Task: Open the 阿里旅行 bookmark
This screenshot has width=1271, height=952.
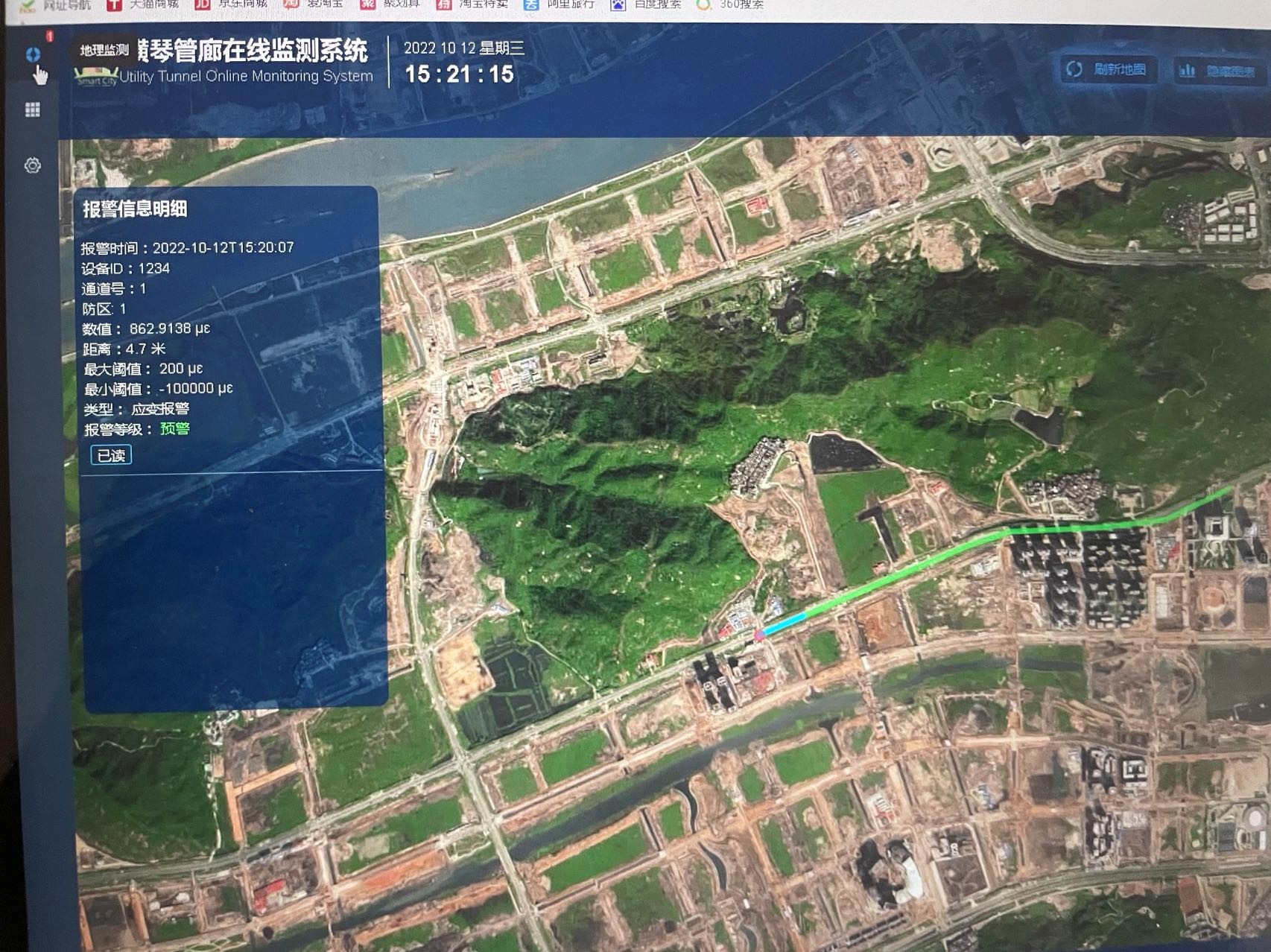Action: 560,4
